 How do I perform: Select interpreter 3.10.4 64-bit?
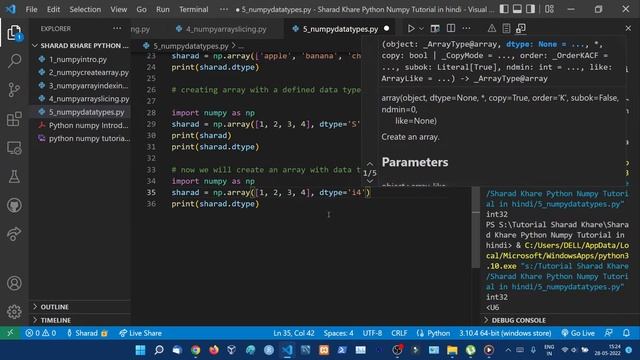click(505, 333)
